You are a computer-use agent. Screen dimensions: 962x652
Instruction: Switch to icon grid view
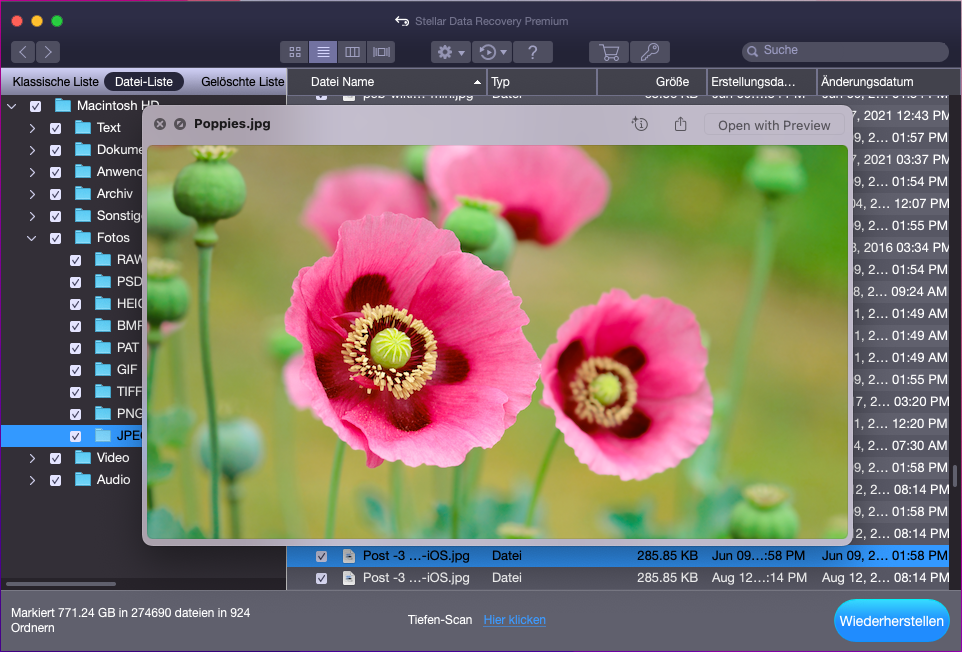(x=295, y=52)
